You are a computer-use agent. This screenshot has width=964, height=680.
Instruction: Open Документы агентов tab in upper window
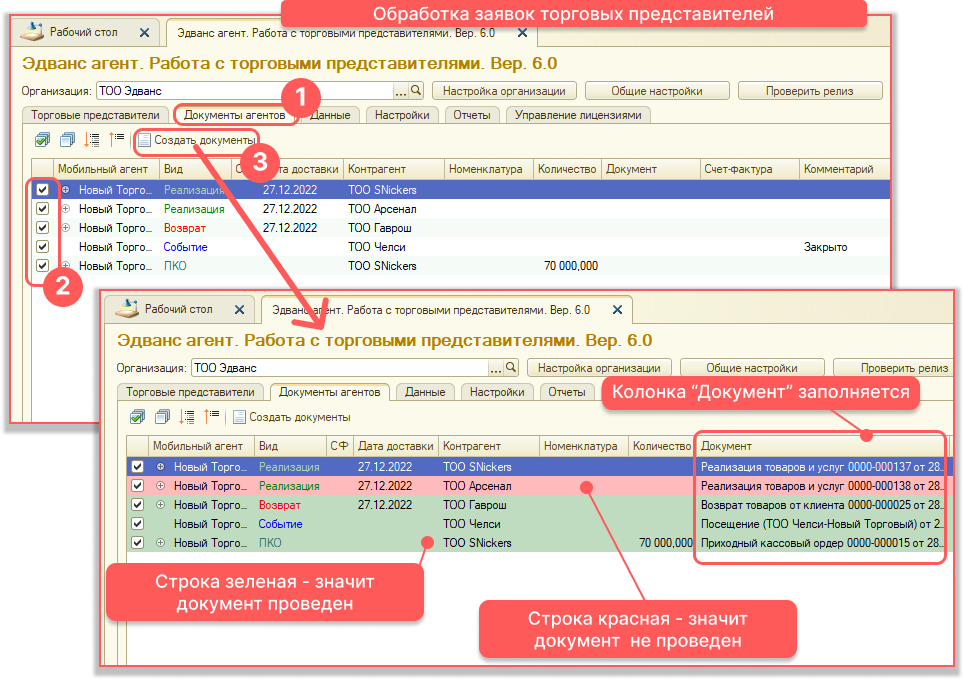coord(234,115)
